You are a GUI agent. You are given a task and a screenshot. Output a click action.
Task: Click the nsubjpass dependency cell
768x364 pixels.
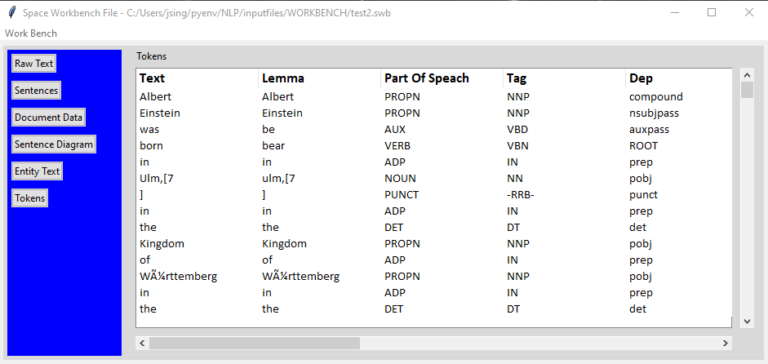(x=654, y=113)
